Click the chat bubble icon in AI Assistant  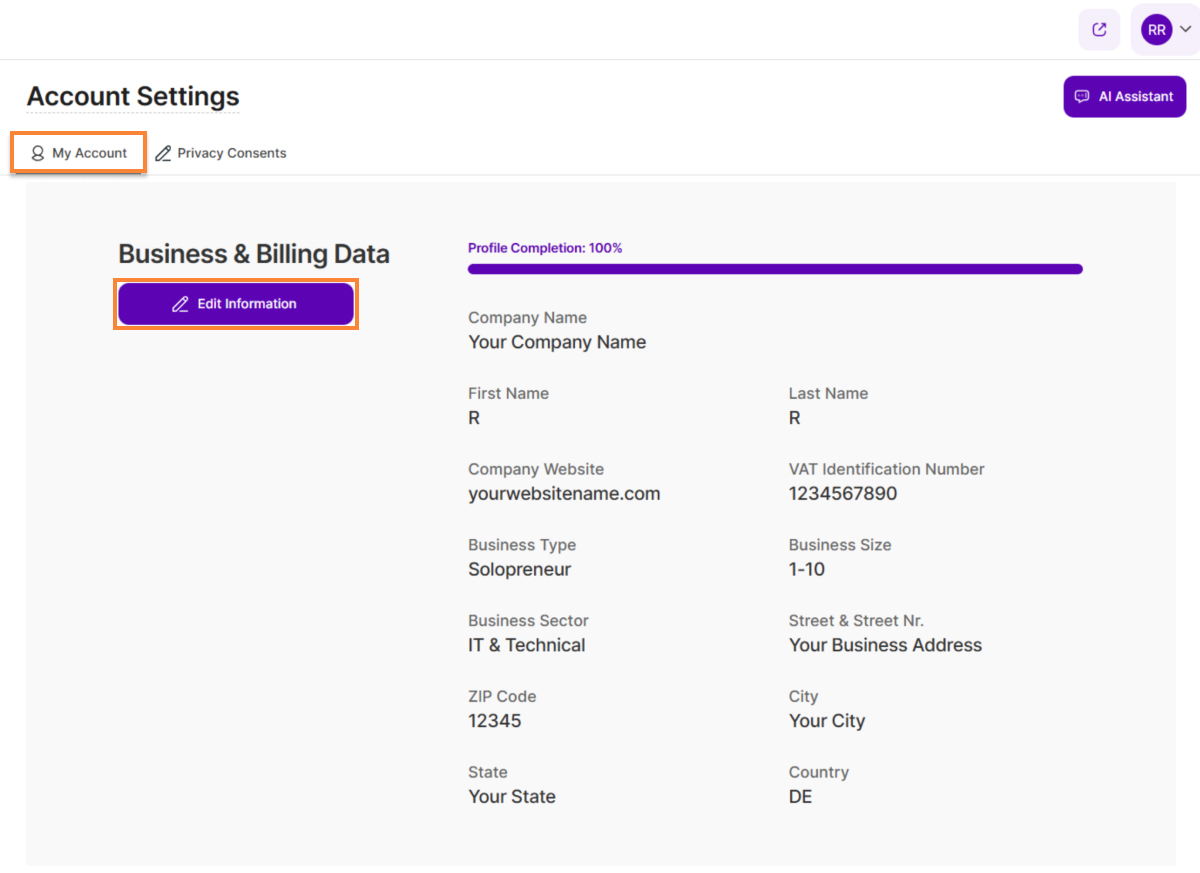click(x=1081, y=97)
